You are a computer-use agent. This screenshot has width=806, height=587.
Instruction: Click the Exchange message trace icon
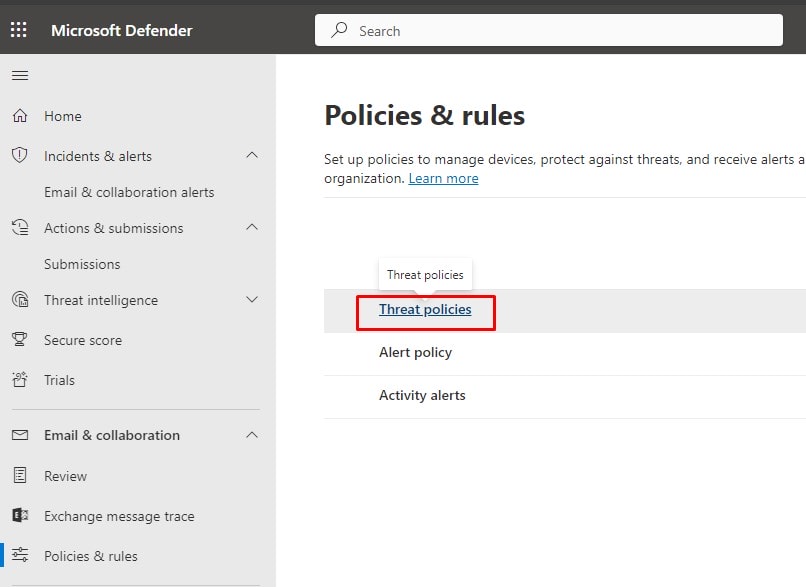pos(20,515)
